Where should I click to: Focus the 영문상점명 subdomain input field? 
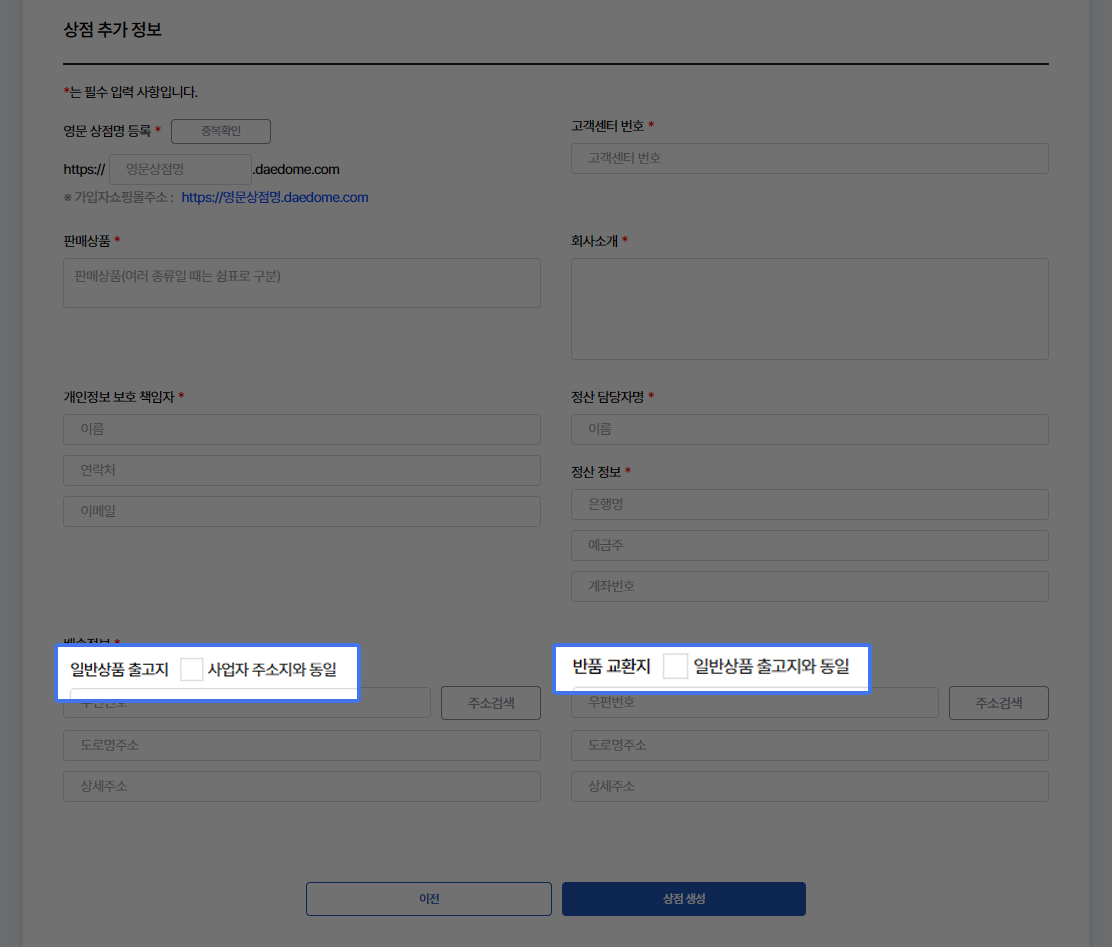(180, 169)
